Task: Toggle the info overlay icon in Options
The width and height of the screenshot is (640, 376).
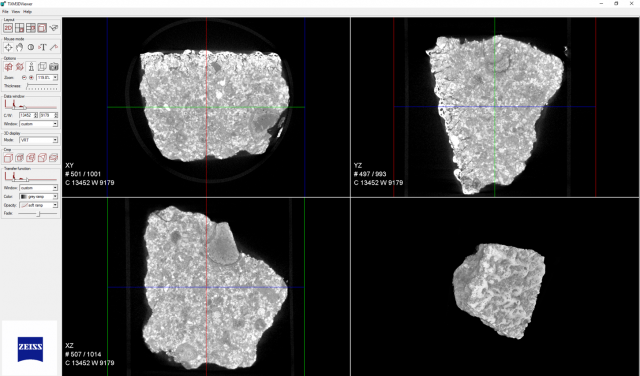Action: click(x=31, y=67)
